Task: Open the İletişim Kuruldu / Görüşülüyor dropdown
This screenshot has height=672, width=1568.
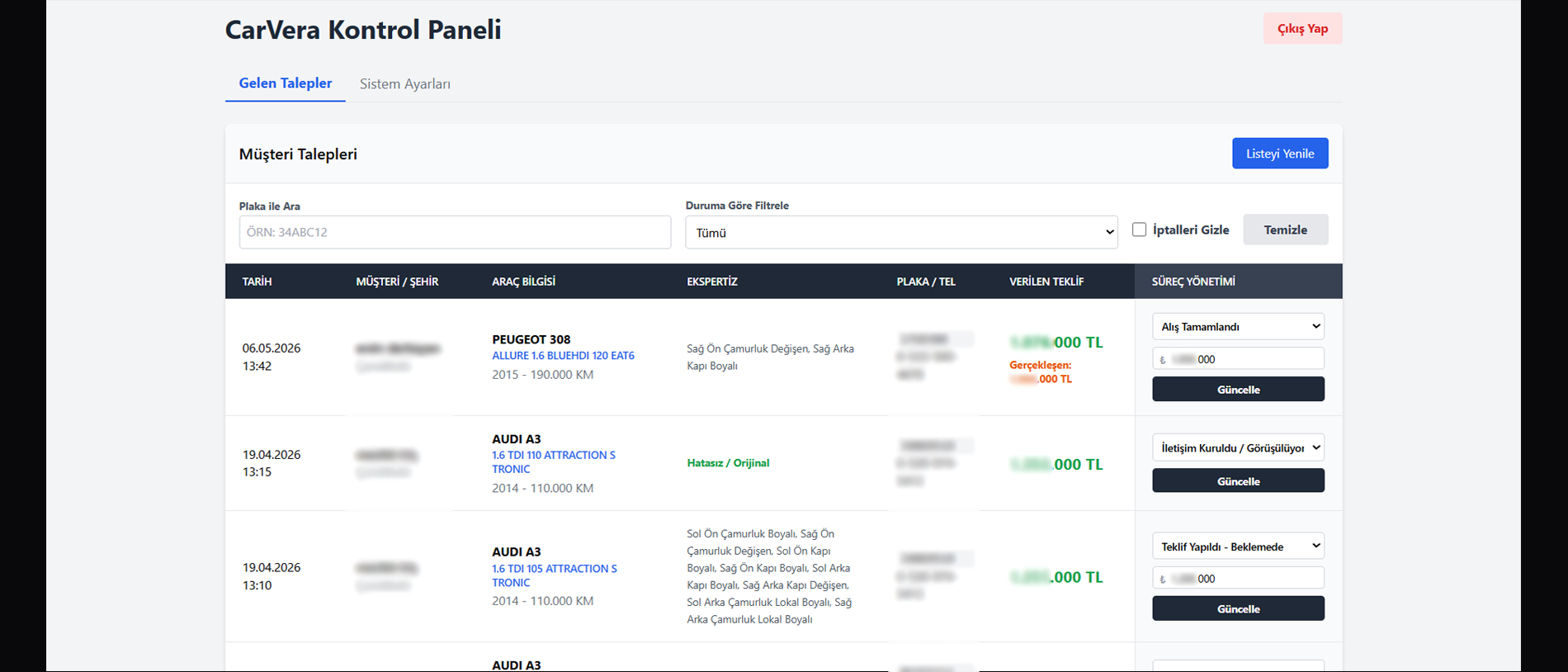Action: 1238,447
